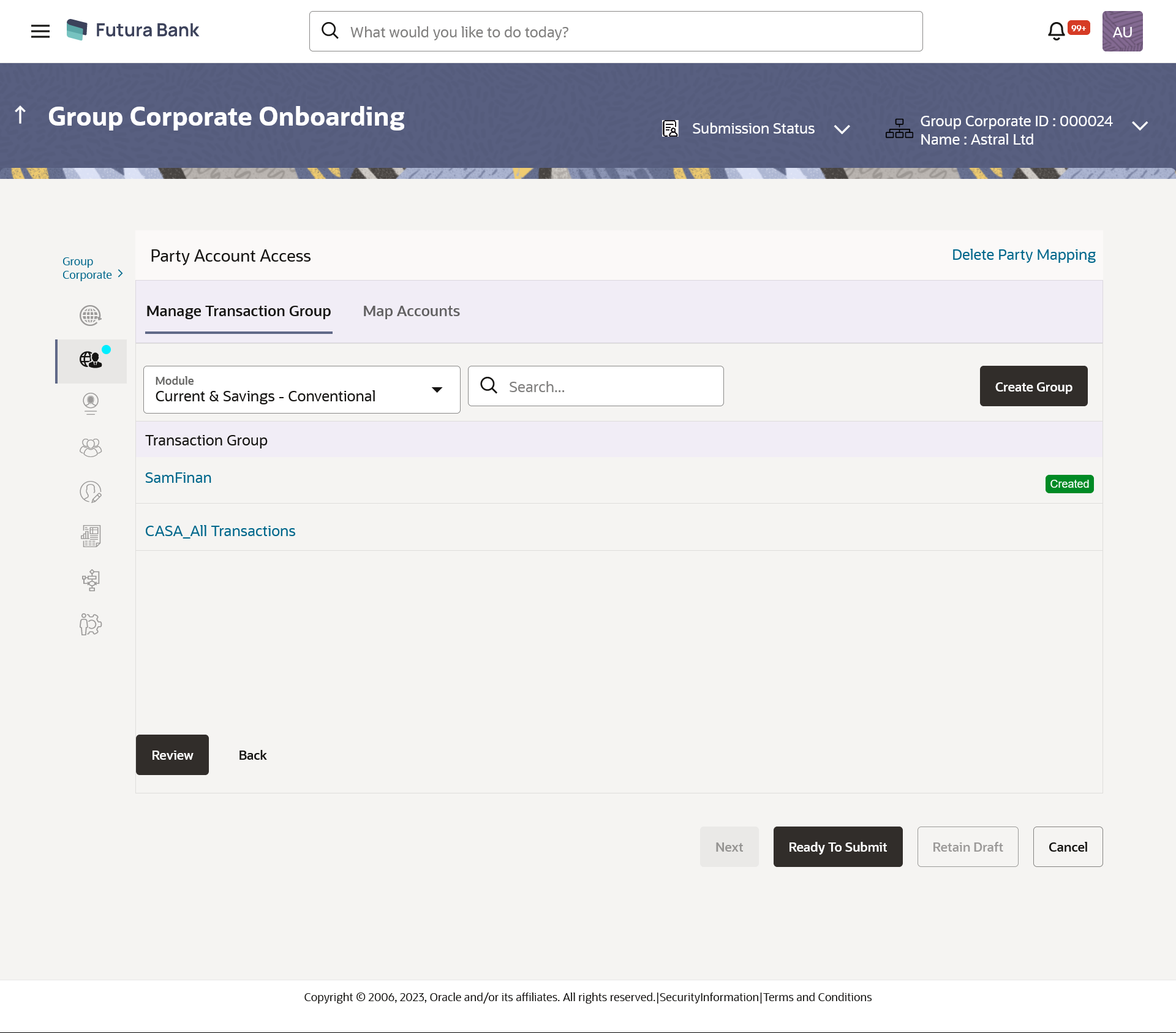
Task: Open the AU user avatar menu
Action: point(1122,31)
